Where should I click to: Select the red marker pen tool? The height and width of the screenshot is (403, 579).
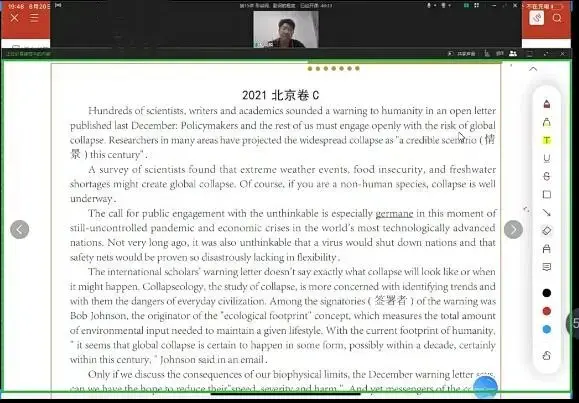[x=547, y=104]
